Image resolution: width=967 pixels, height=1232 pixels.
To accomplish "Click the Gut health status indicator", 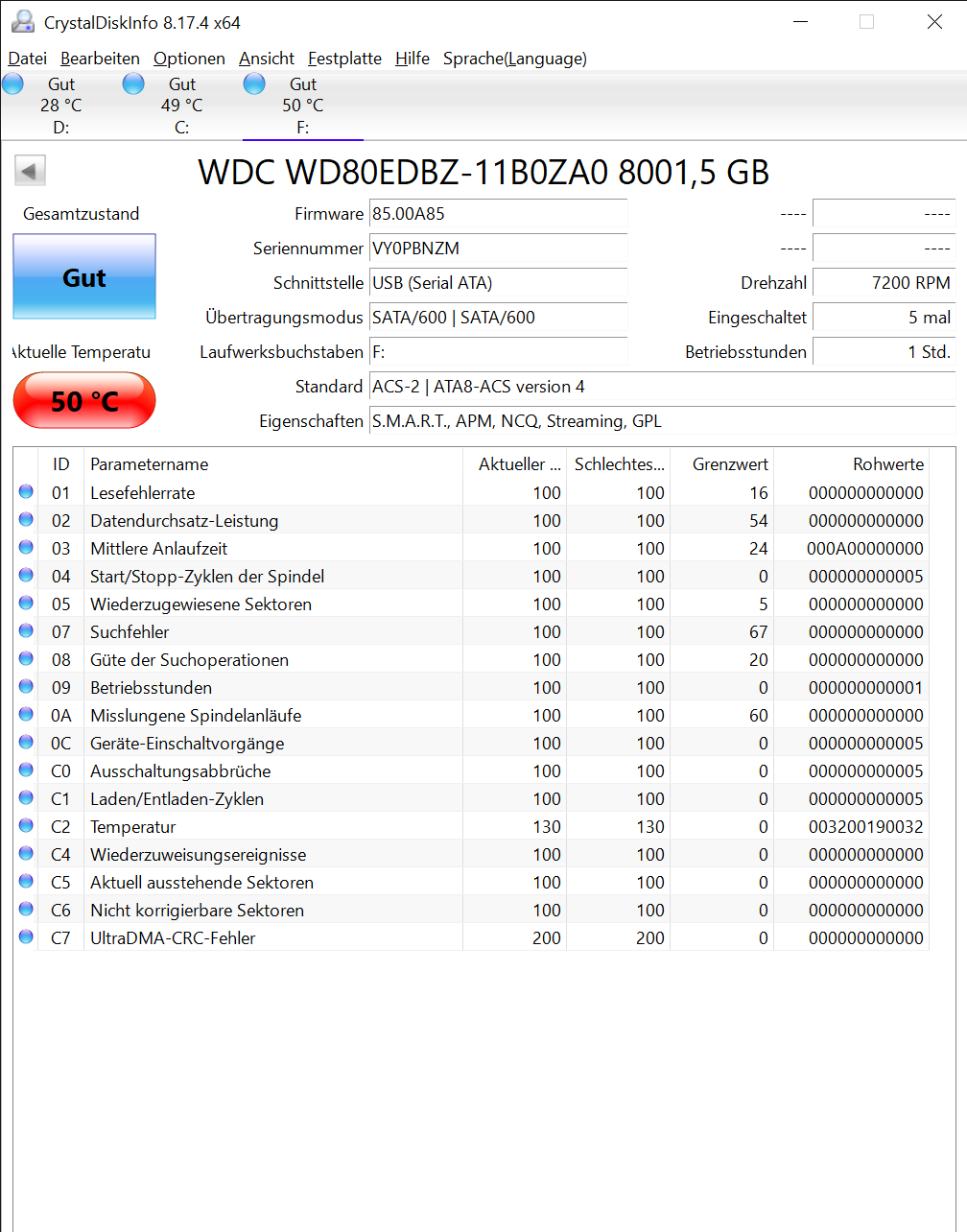I will click(83, 277).
